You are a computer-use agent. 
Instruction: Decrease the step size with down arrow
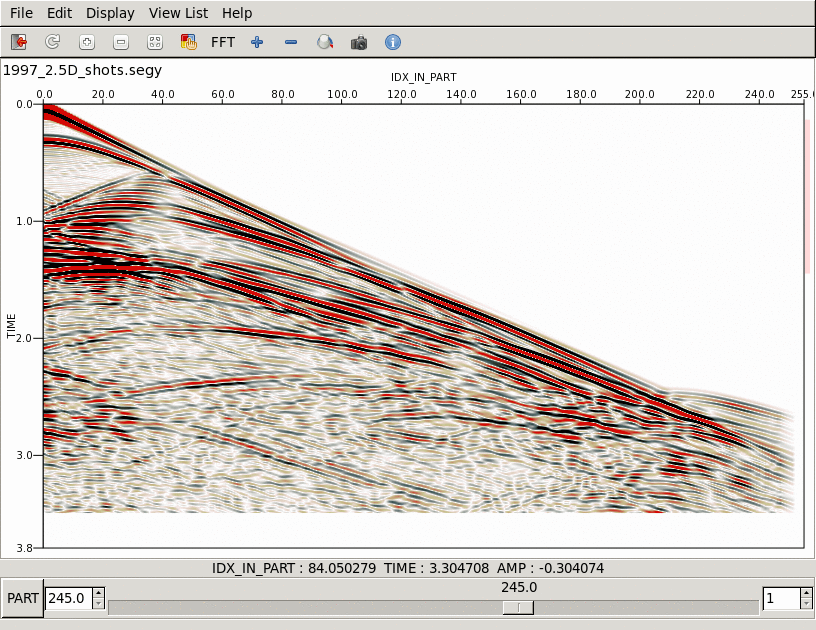(x=806, y=604)
